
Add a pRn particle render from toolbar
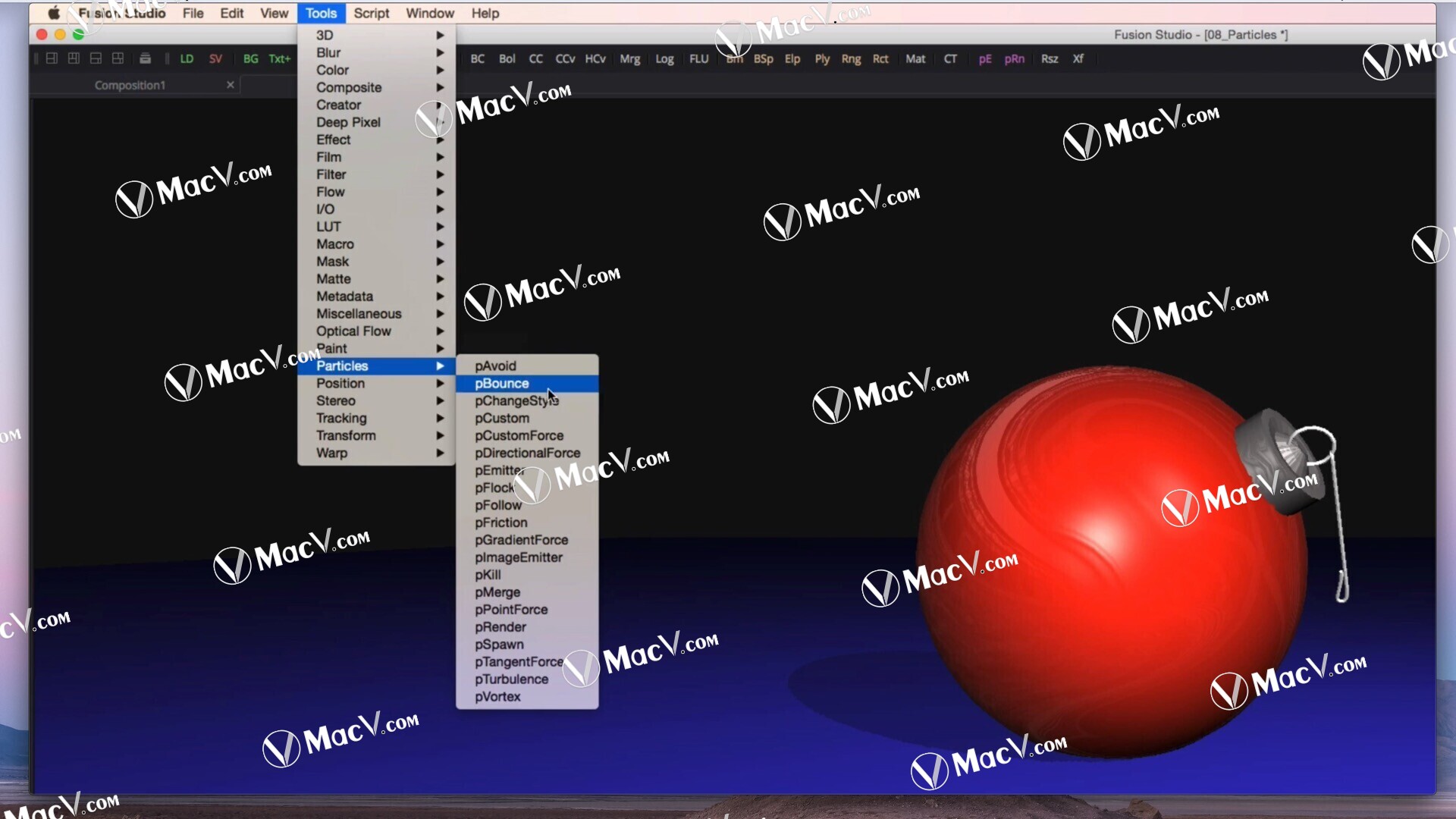pyautogui.click(x=1015, y=59)
